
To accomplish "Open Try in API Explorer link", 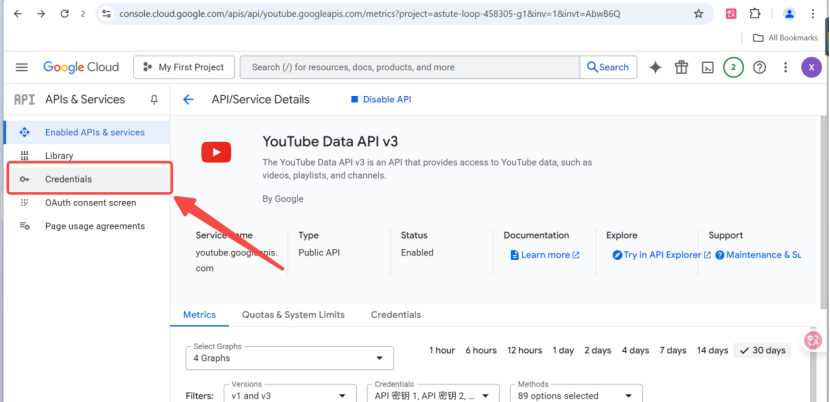I will point(662,255).
